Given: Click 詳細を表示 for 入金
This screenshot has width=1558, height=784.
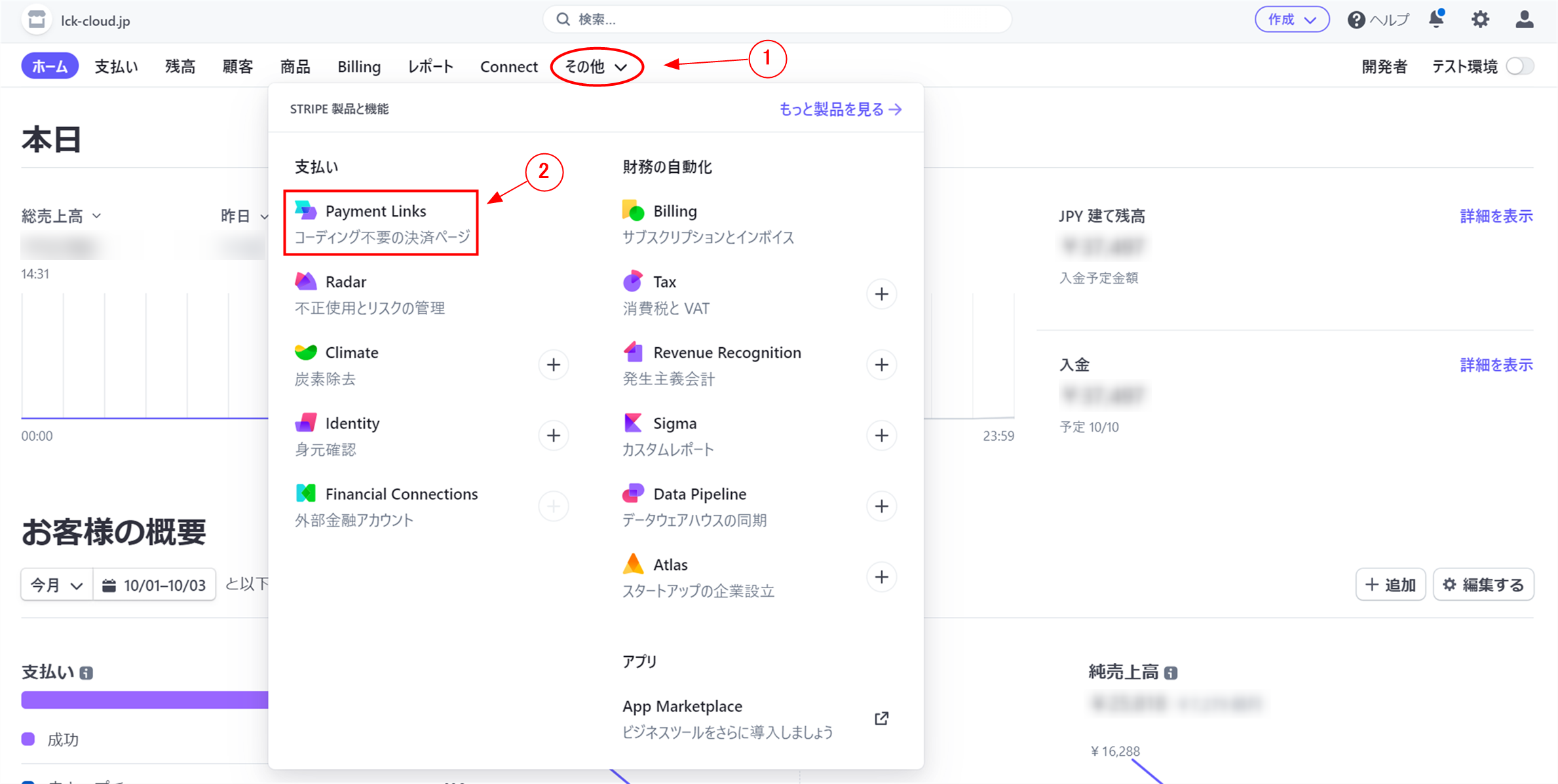Looking at the screenshot, I should click(1496, 365).
